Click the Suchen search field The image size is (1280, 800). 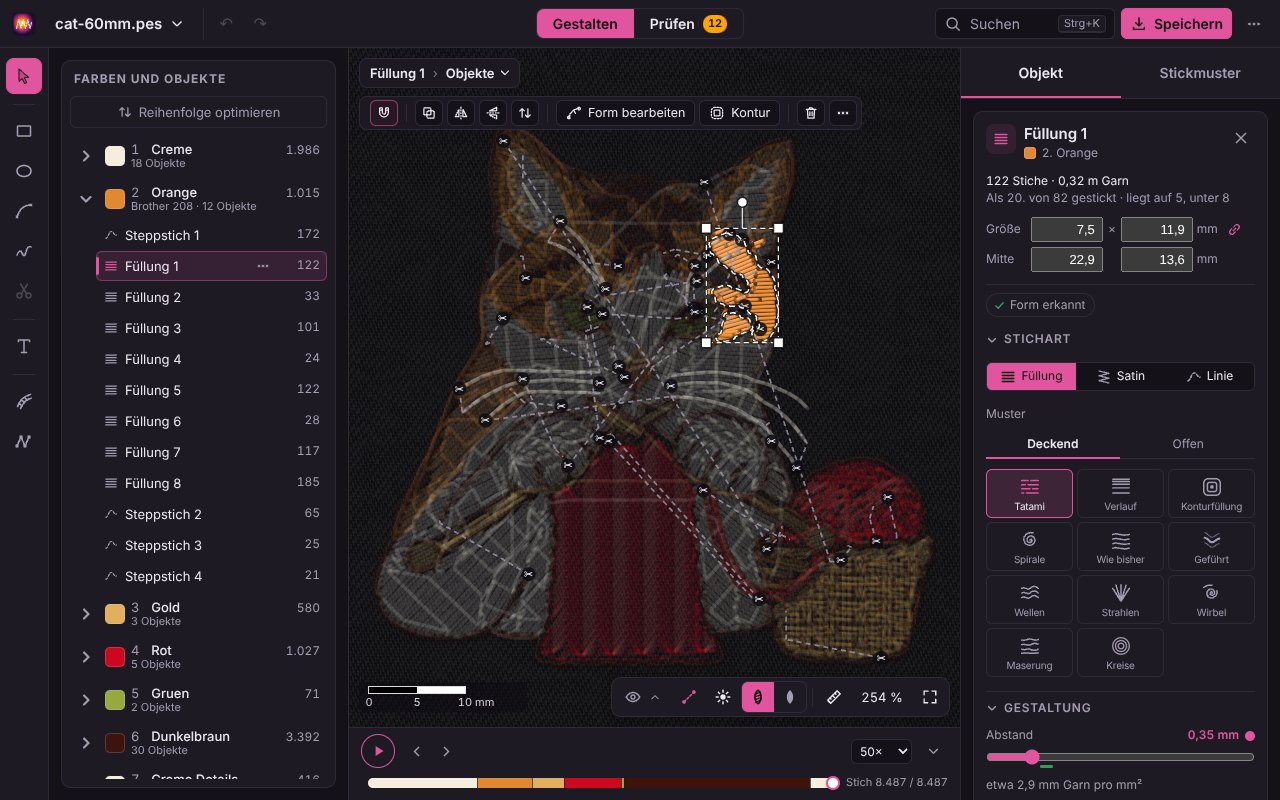pyautogui.click(x=1024, y=24)
